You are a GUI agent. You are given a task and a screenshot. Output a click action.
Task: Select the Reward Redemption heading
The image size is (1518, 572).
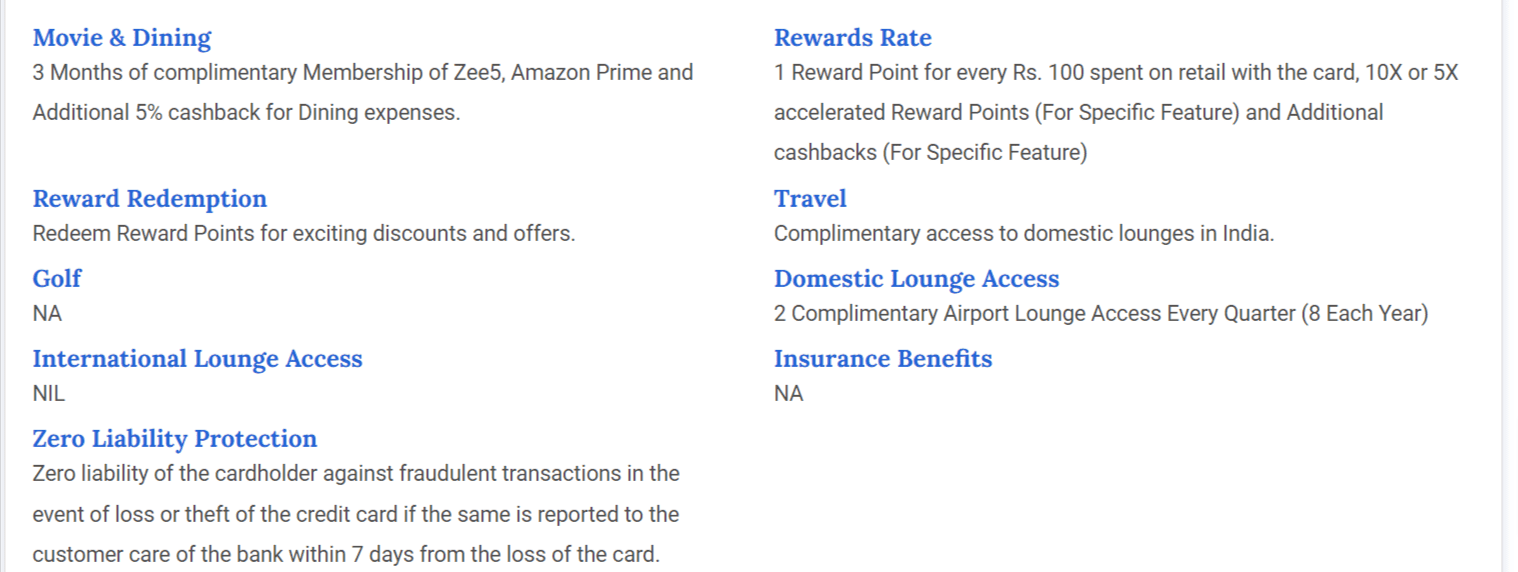point(150,198)
